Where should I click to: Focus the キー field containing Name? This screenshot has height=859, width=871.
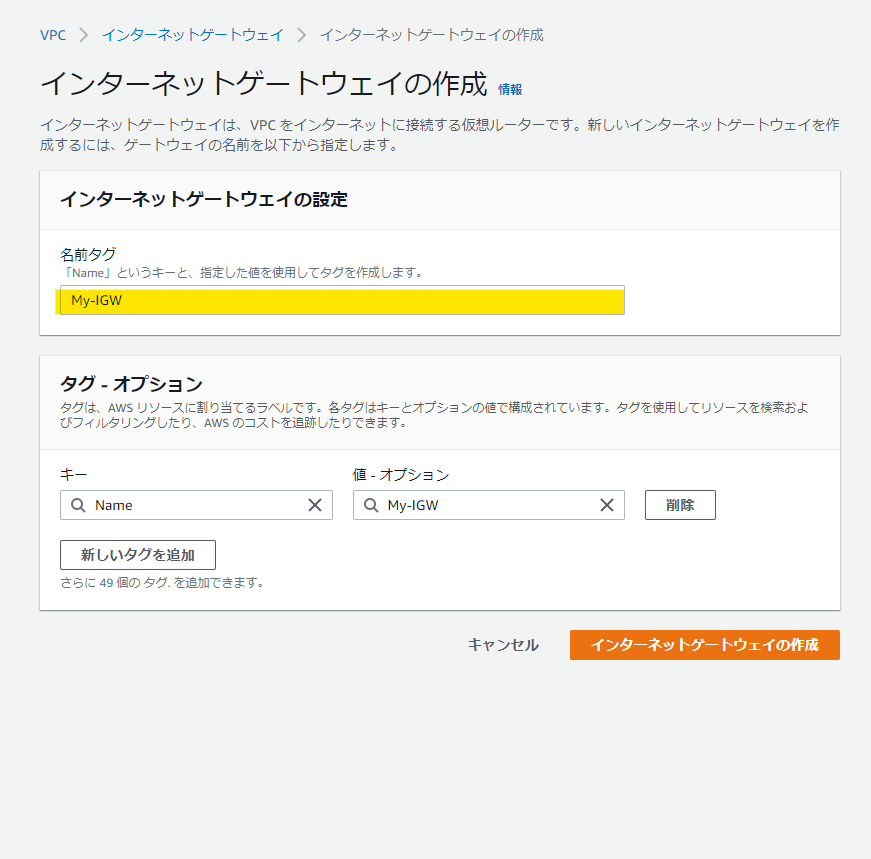tap(200, 505)
